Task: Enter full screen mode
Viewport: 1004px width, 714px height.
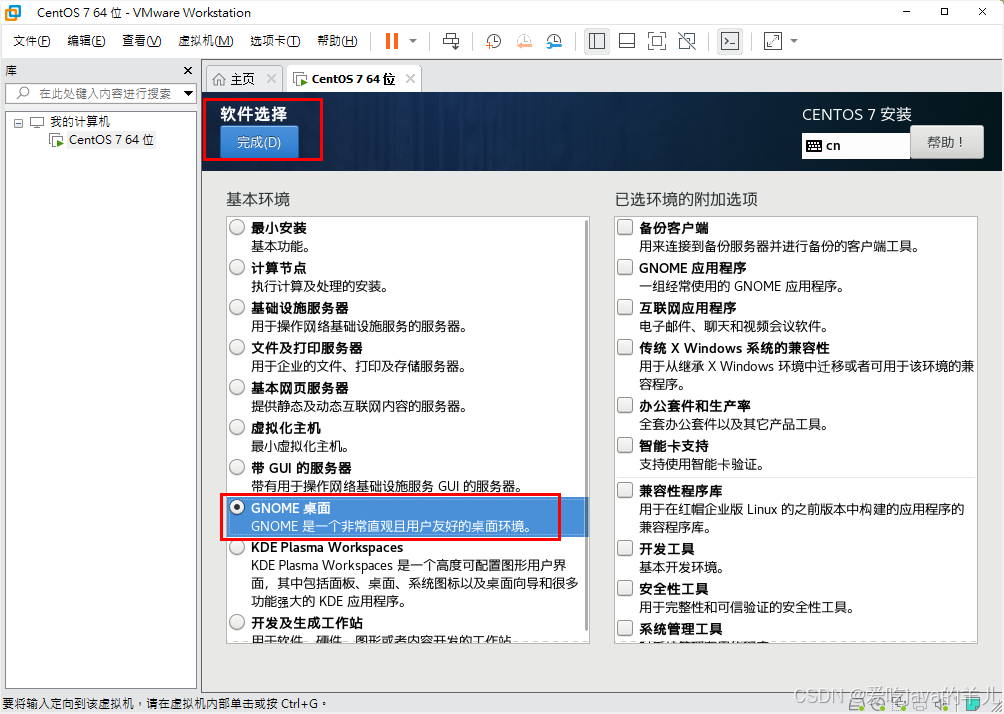Action: pos(657,41)
